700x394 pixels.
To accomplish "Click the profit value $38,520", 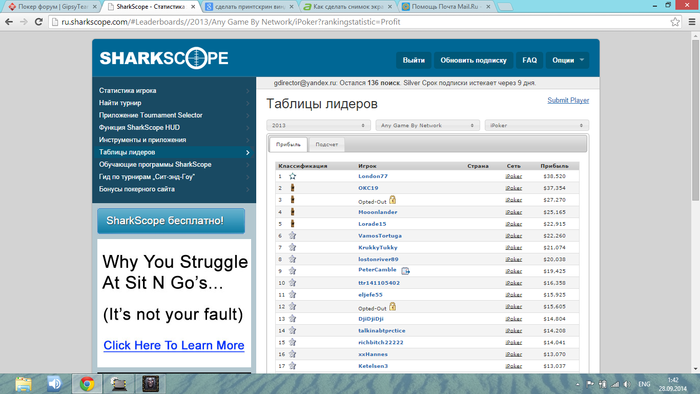I will (x=554, y=176).
